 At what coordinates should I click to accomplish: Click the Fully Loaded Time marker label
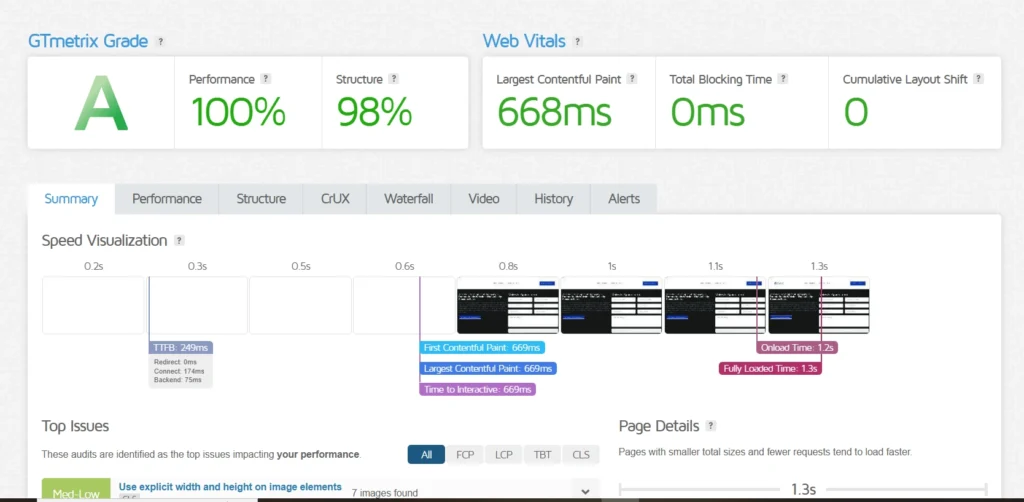tap(771, 368)
